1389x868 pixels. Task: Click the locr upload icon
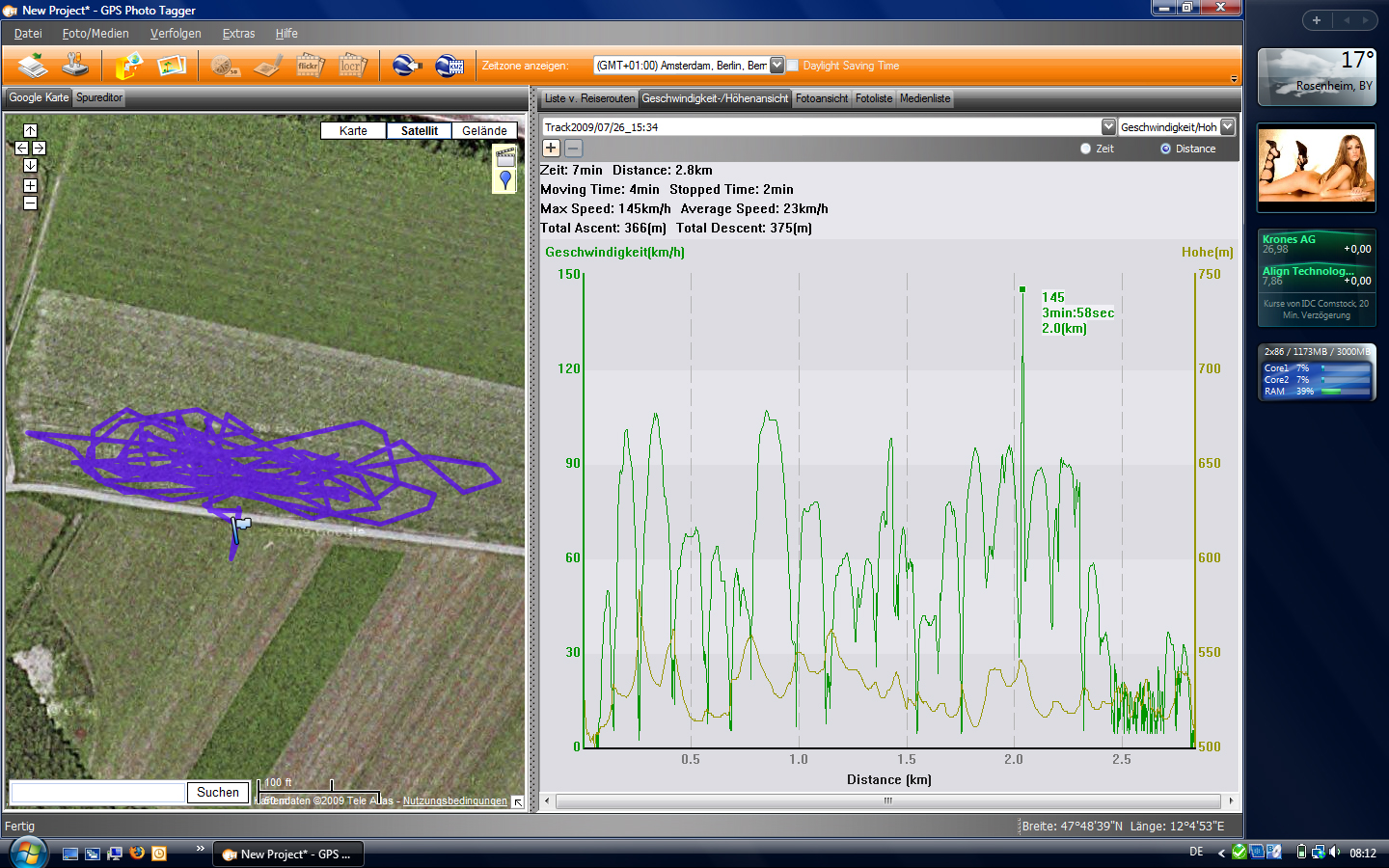pos(352,66)
